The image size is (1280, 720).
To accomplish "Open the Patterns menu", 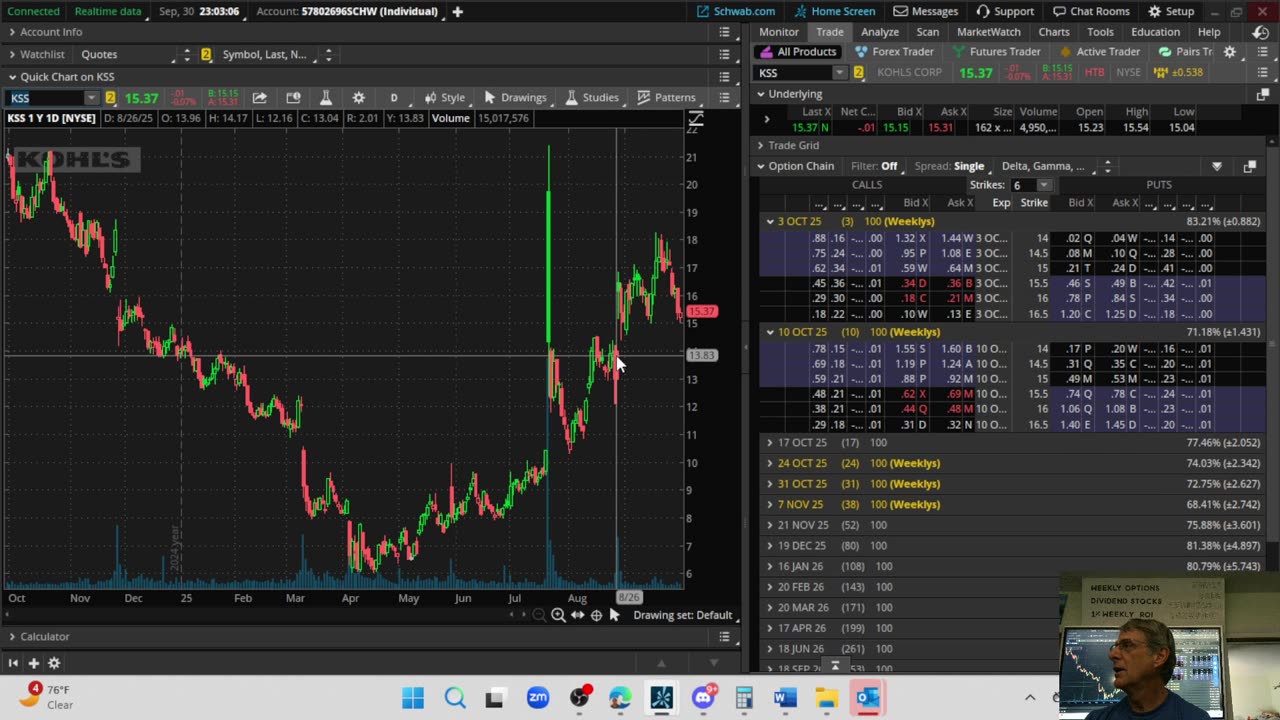I will [666, 97].
